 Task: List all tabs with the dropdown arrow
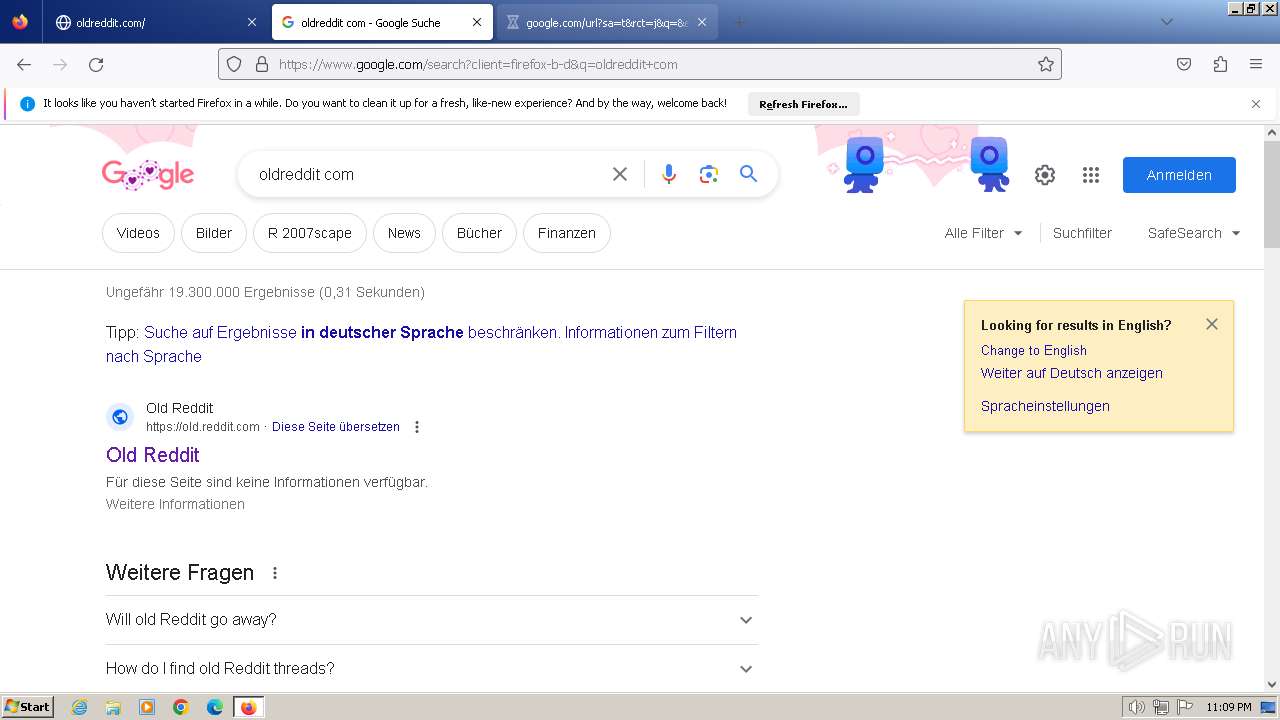pos(1166,22)
